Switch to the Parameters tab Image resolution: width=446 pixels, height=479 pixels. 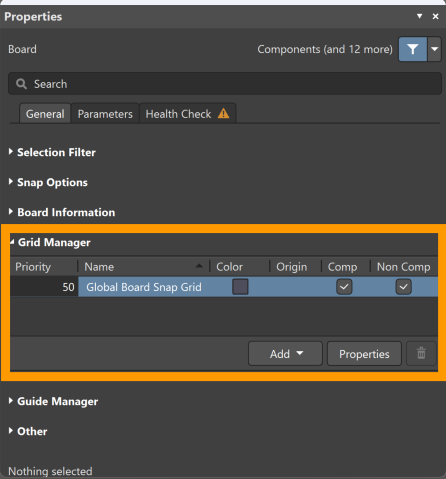tap(105, 114)
